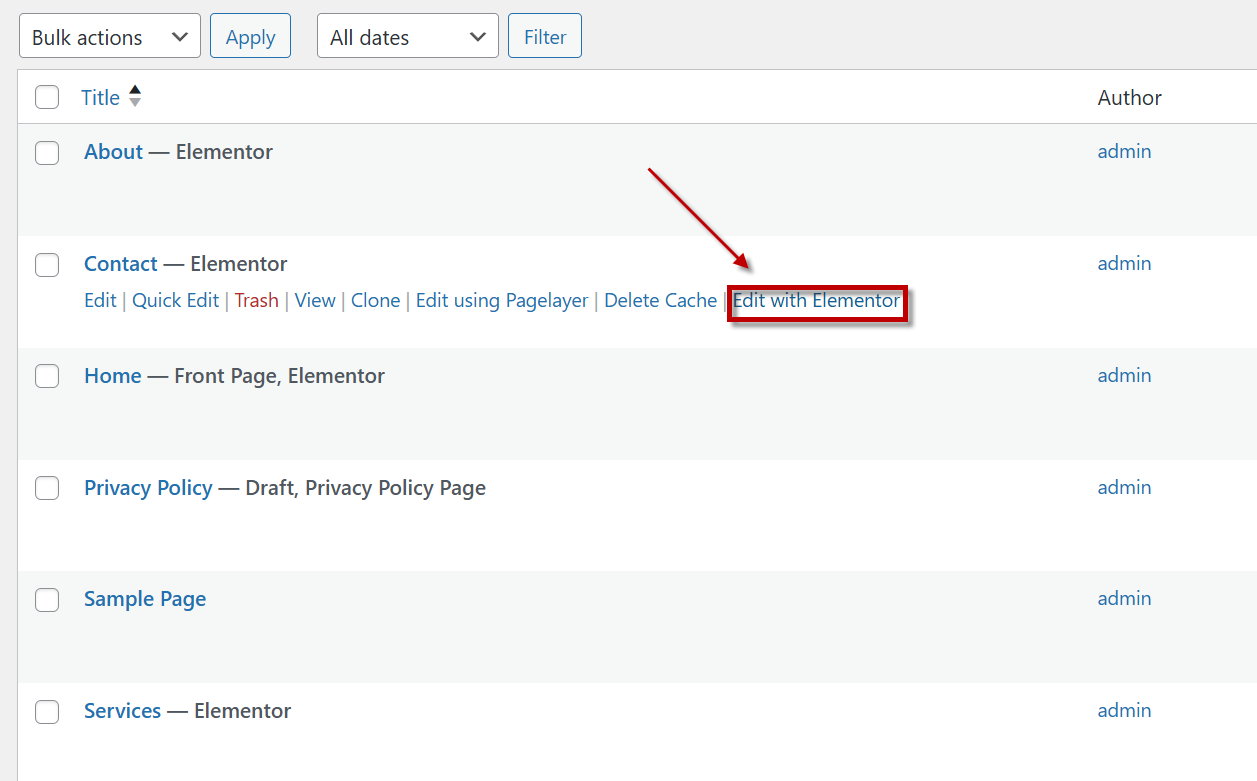Click the Title column header
The image size is (1257, 781).
click(100, 97)
